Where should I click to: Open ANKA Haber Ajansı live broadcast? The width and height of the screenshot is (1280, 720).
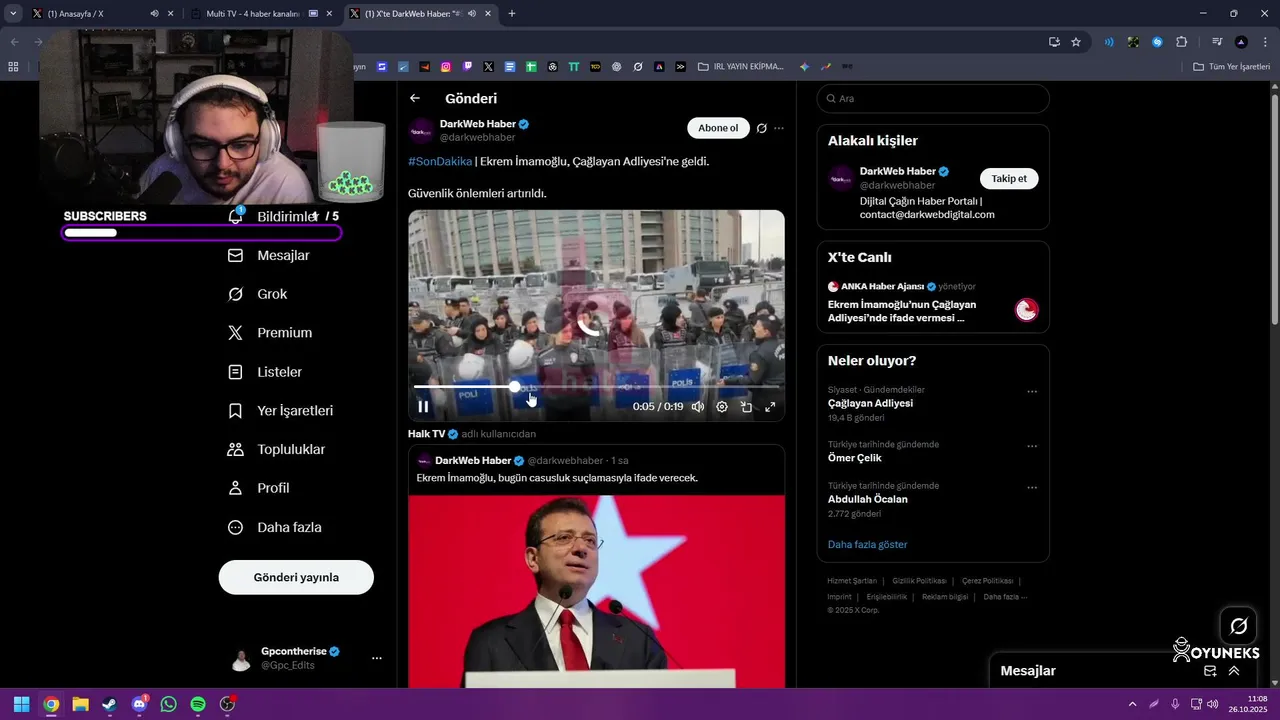933,300
